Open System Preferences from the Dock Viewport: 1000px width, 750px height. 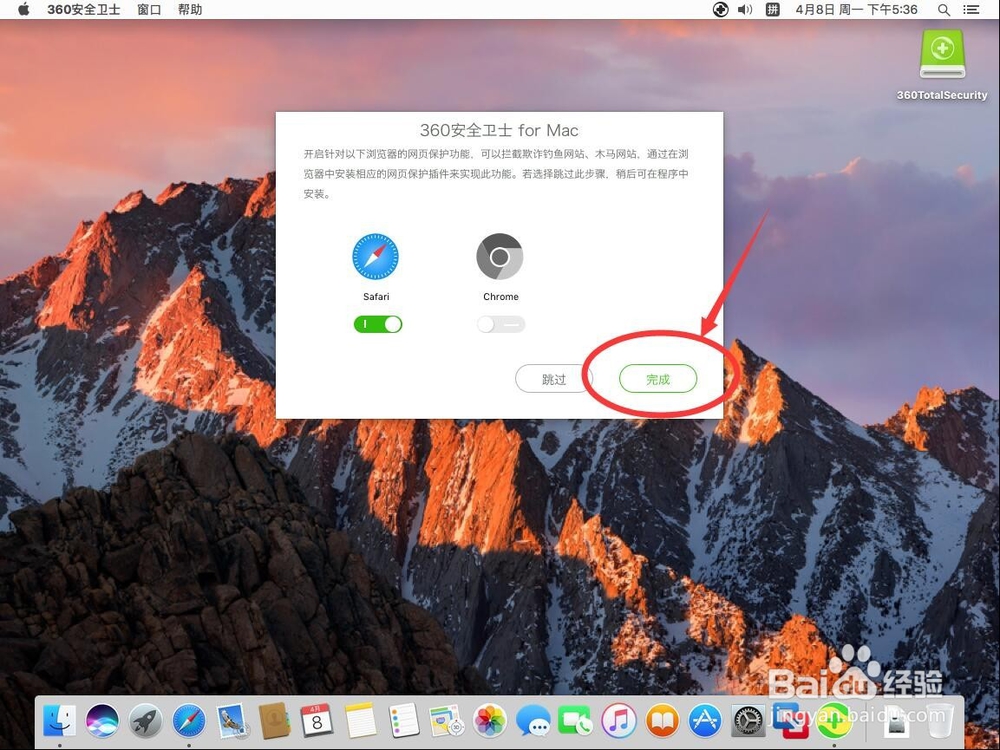(748, 721)
